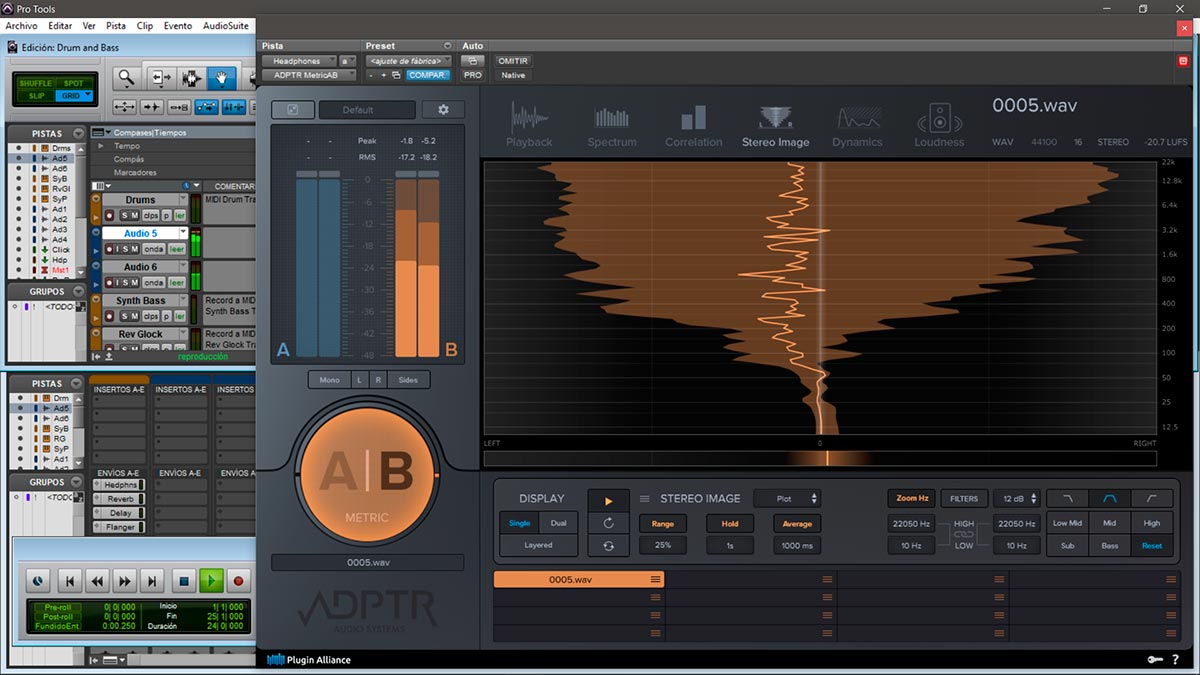This screenshot has height=675, width=1200.
Task: Click Fast Forward in the transport
Action: click(124, 580)
